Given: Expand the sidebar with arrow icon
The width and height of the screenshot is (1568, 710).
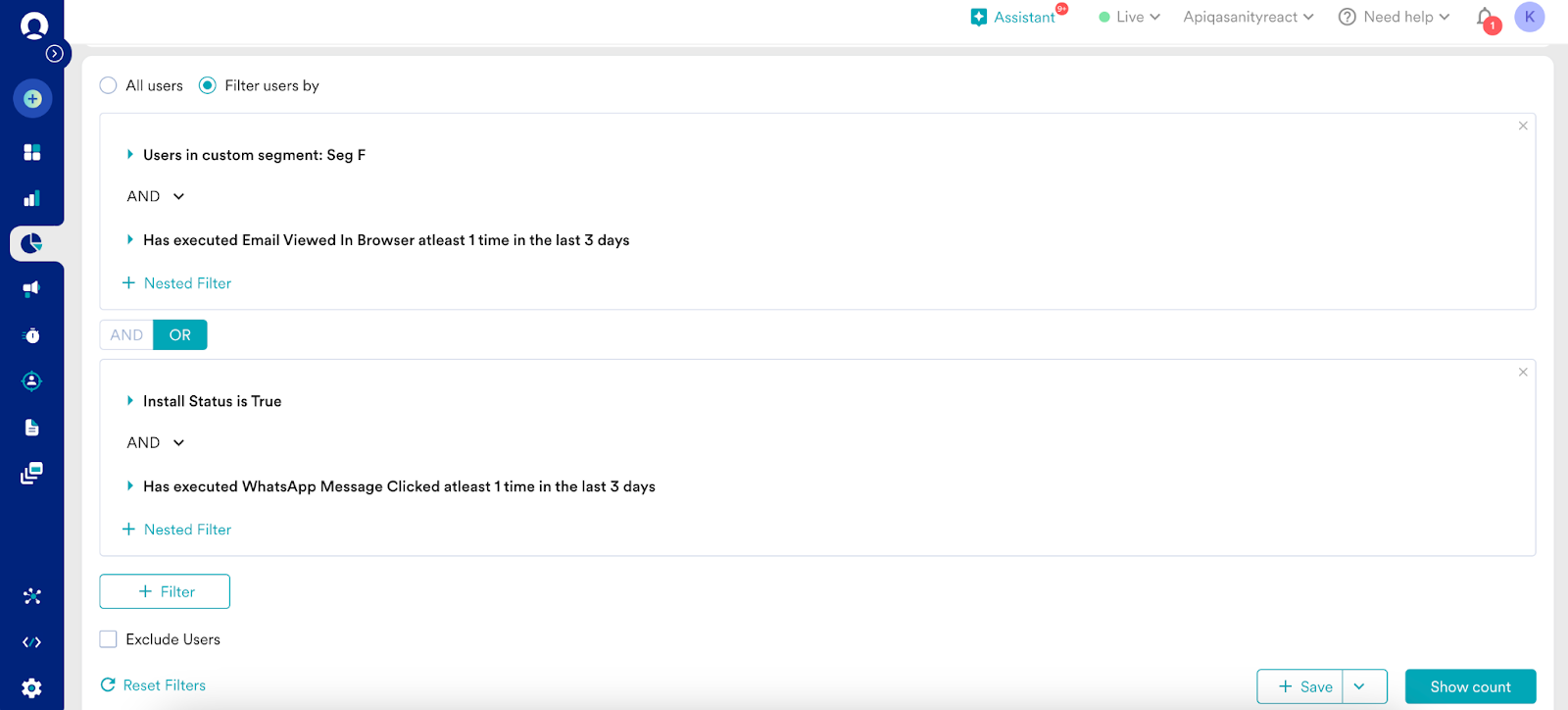Looking at the screenshot, I should coord(55,54).
